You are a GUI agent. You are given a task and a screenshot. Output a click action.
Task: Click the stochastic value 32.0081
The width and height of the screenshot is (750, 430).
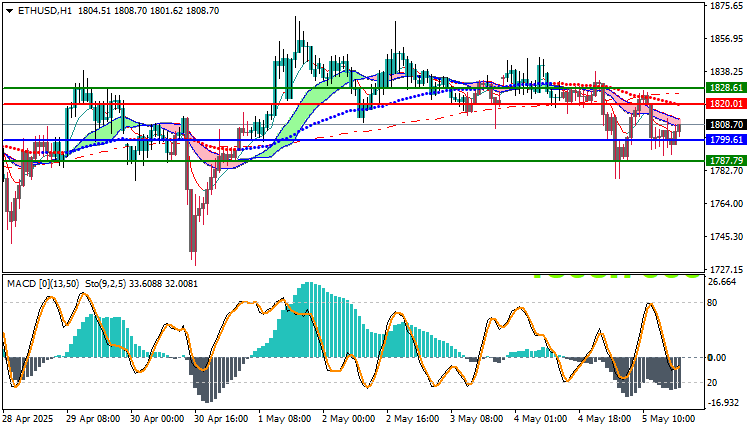(181, 284)
